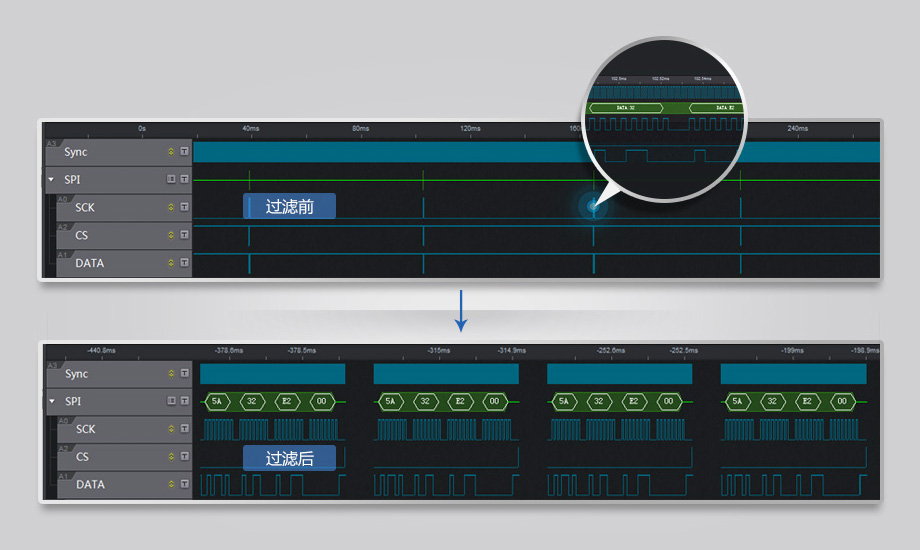920x550 pixels.
Task: Click DATA's yellow up-down arrows in the 过滤后 panel
Action: pyautogui.click(x=171, y=484)
